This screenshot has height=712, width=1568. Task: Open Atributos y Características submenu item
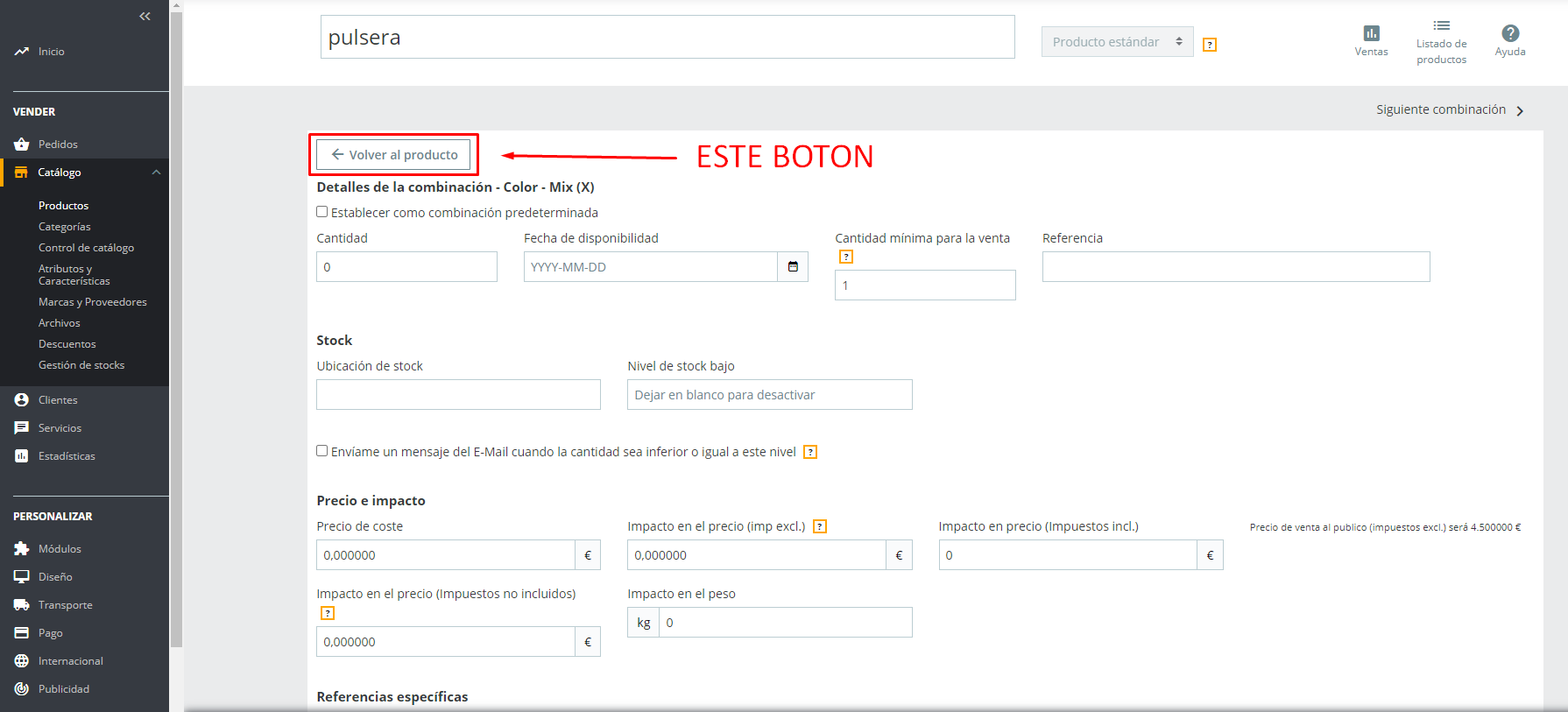tap(74, 275)
